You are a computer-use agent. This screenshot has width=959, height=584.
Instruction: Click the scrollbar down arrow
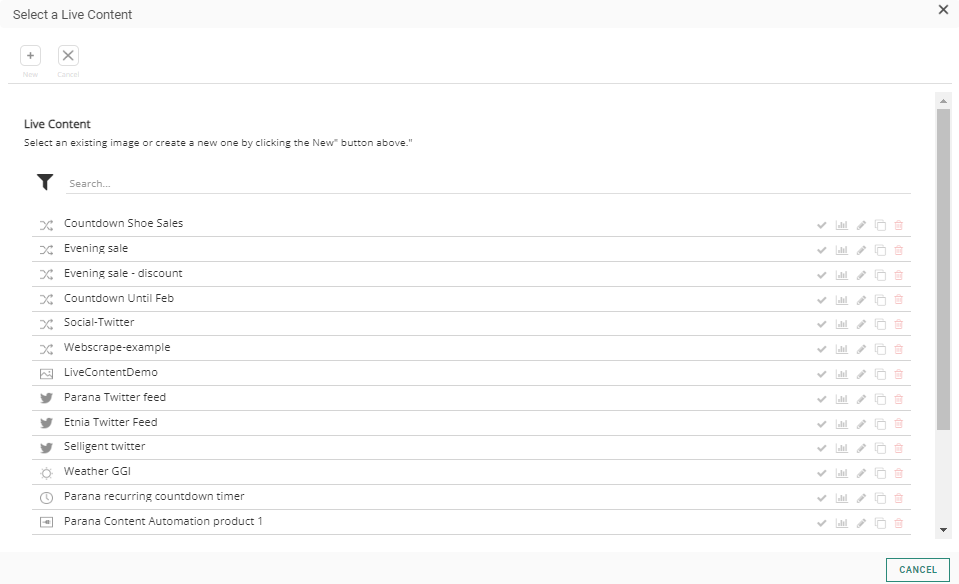tap(943, 529)
